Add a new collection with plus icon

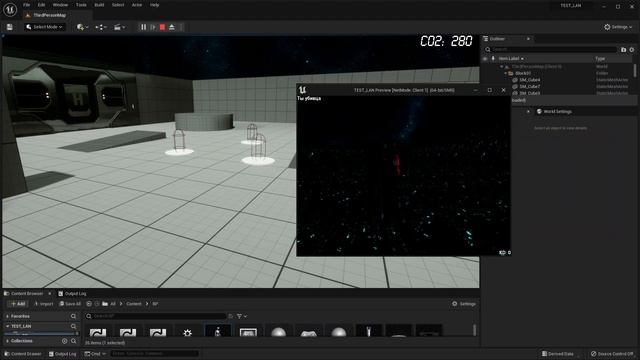(x=64, y=341)
